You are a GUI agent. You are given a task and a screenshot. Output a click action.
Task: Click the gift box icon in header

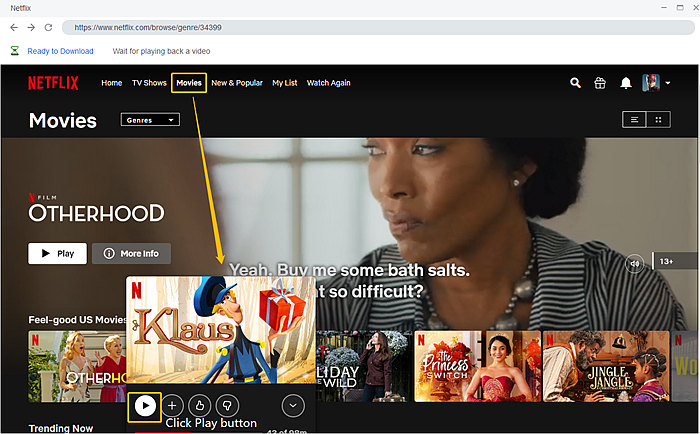tap(600, 83)
